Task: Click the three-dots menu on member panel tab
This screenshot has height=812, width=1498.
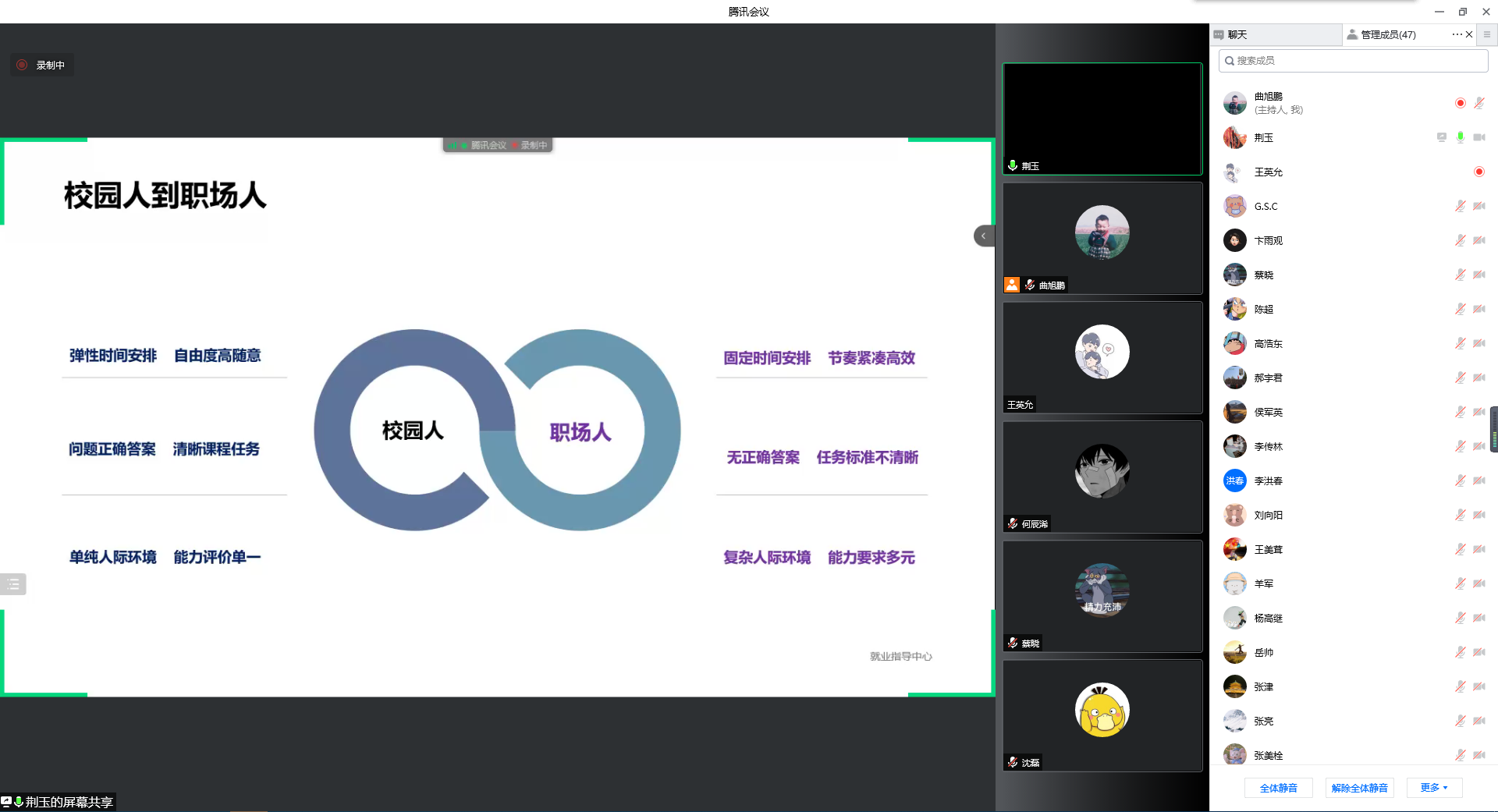Action: click(x=1456, y=34)
